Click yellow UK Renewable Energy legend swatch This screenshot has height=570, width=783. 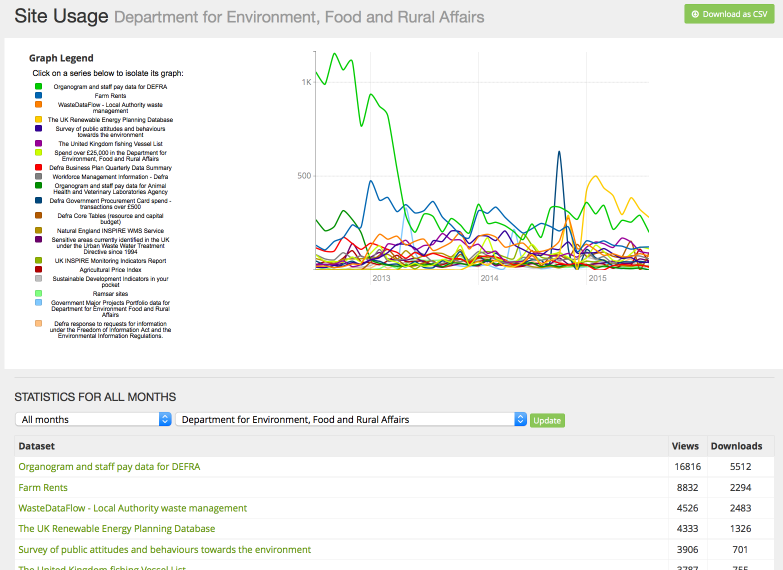tap(38, 119)
